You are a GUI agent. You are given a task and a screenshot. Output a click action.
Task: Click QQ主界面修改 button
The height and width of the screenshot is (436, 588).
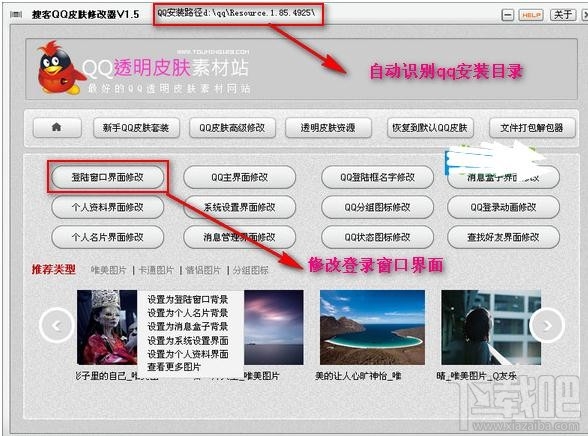tap(240, 177)
